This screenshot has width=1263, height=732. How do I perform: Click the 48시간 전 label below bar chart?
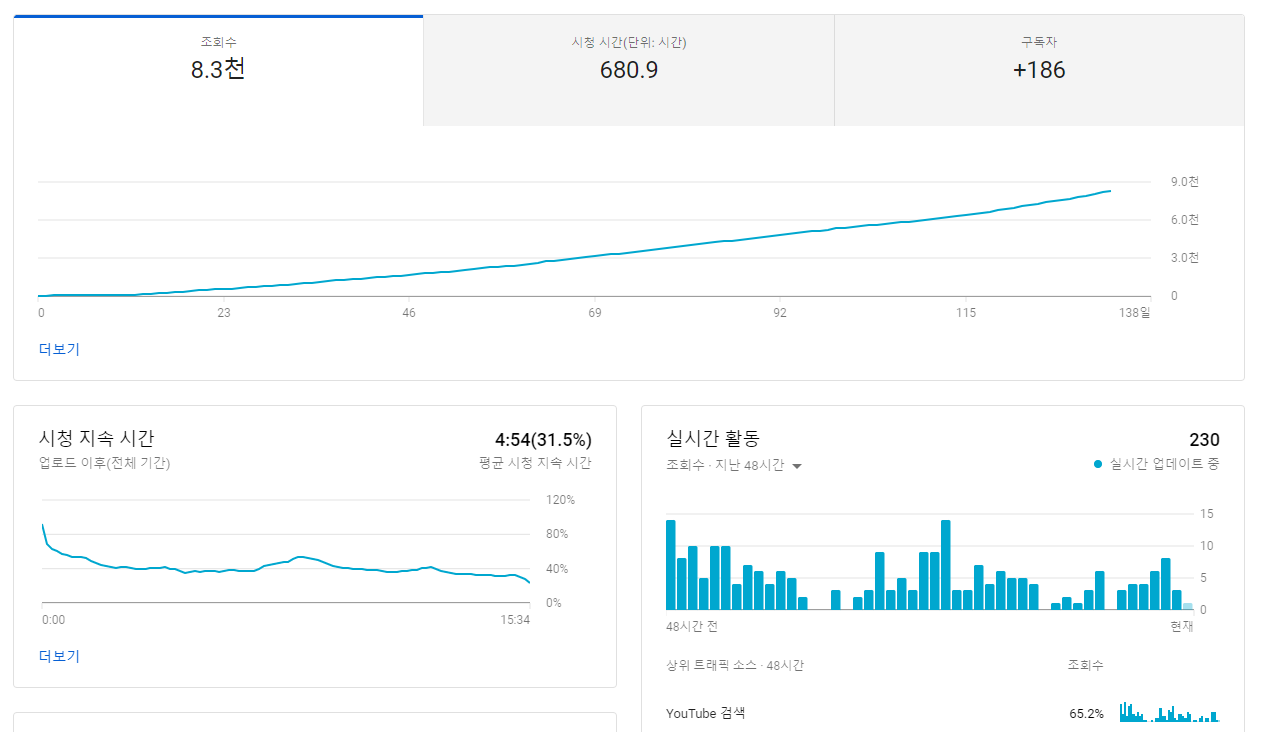click(692, 627)
